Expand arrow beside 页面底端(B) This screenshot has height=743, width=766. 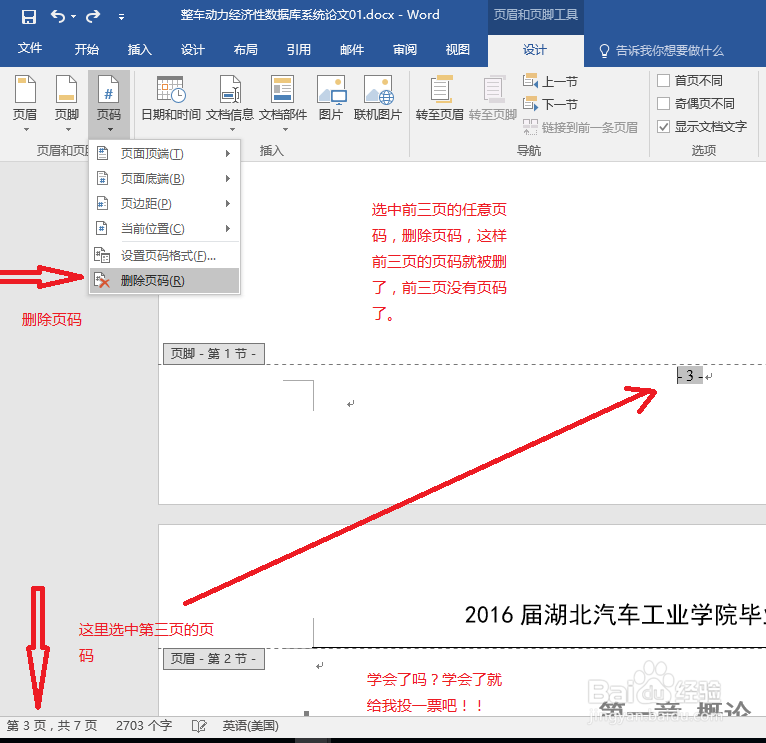228,179
